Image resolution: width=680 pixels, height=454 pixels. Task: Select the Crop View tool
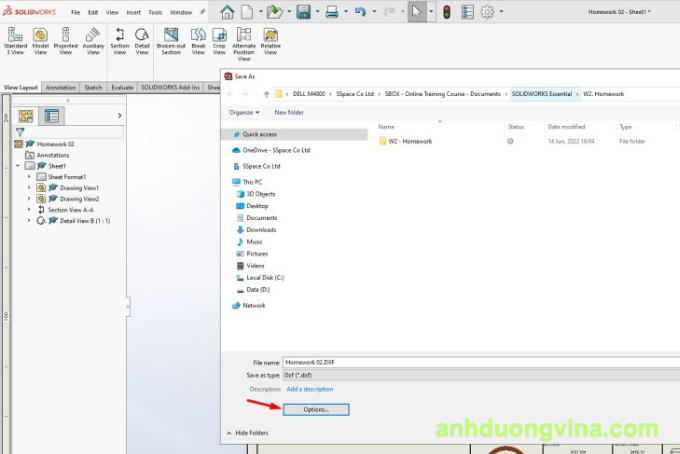pos(219,41)
